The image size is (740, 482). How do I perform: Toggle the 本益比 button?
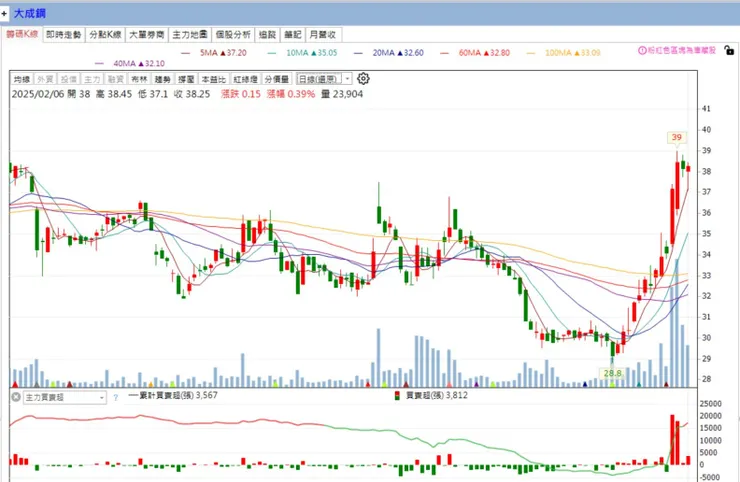[x=214, y=79]
